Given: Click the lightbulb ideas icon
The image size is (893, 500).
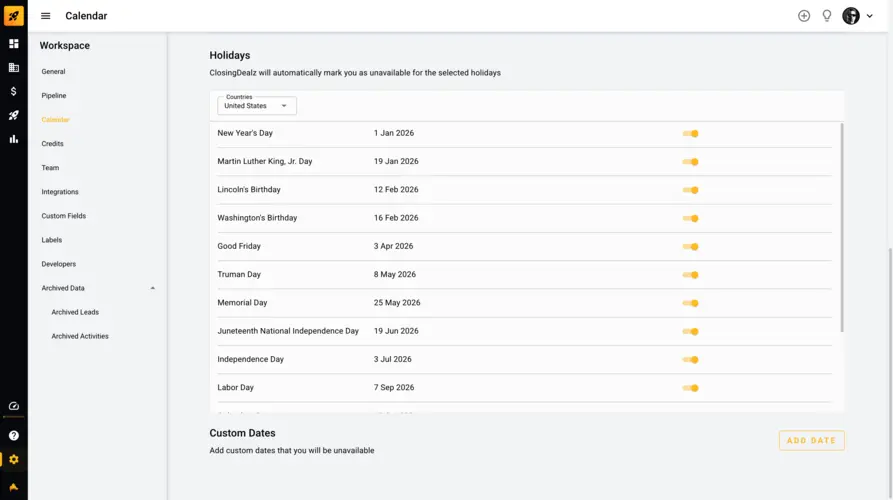Looking at the screenshot, I should point(826,16).
